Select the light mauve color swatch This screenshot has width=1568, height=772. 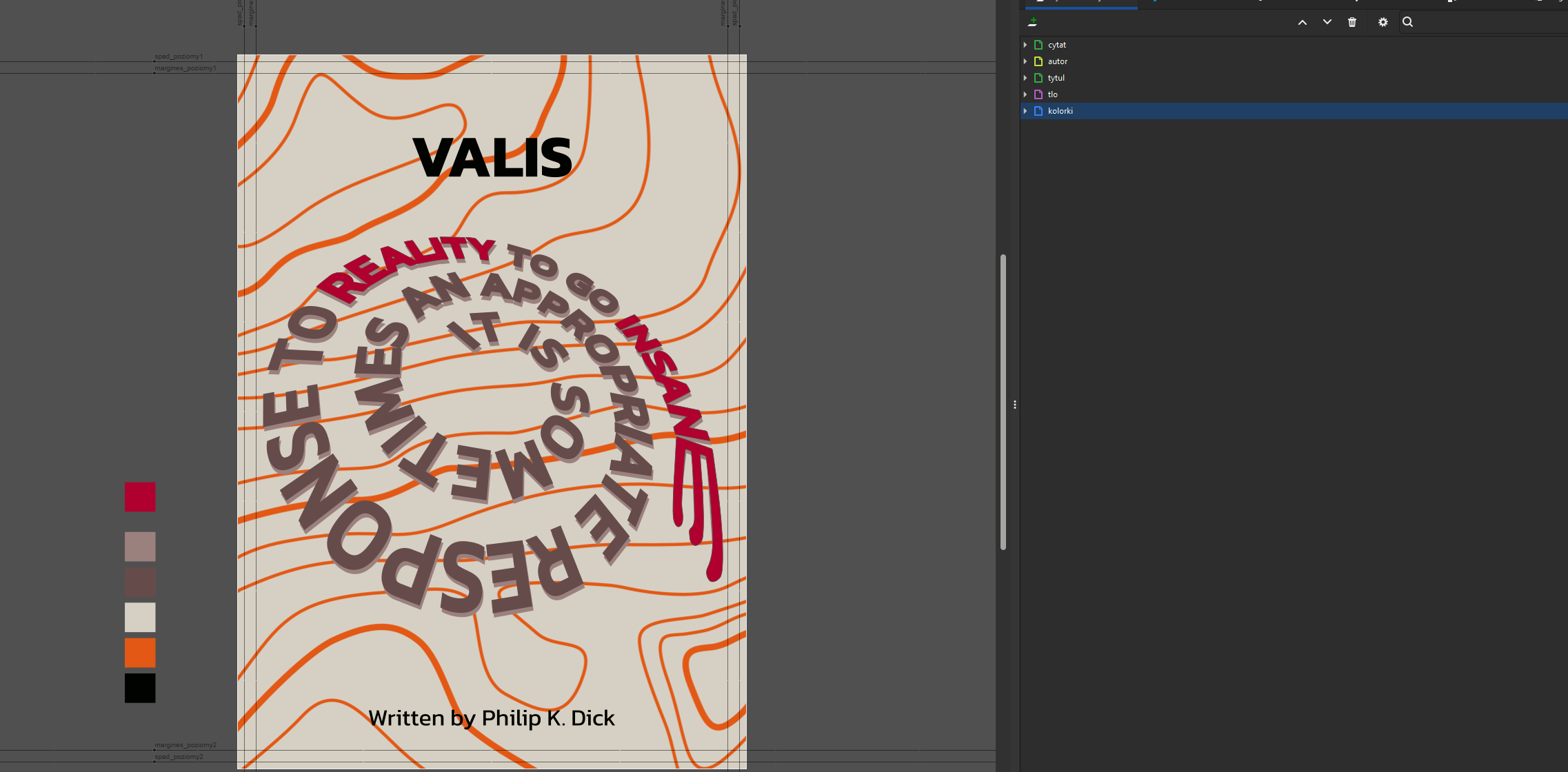pyautogui.click(x=140, y=547)
